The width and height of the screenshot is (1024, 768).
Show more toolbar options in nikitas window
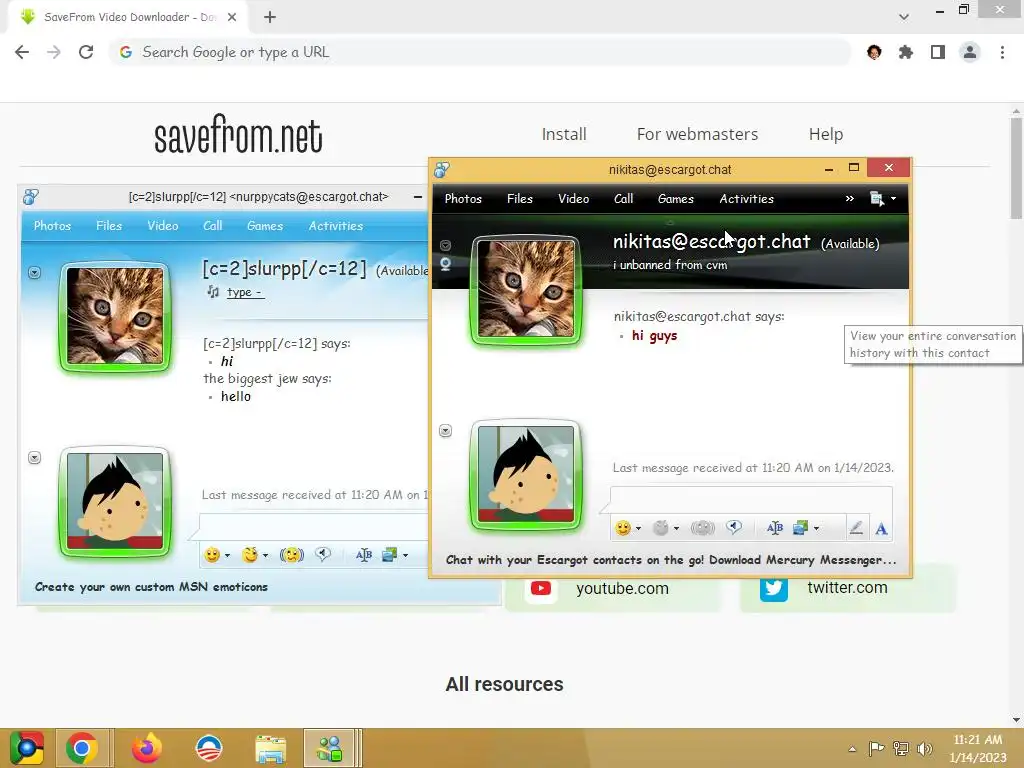[x=850, y=199]
